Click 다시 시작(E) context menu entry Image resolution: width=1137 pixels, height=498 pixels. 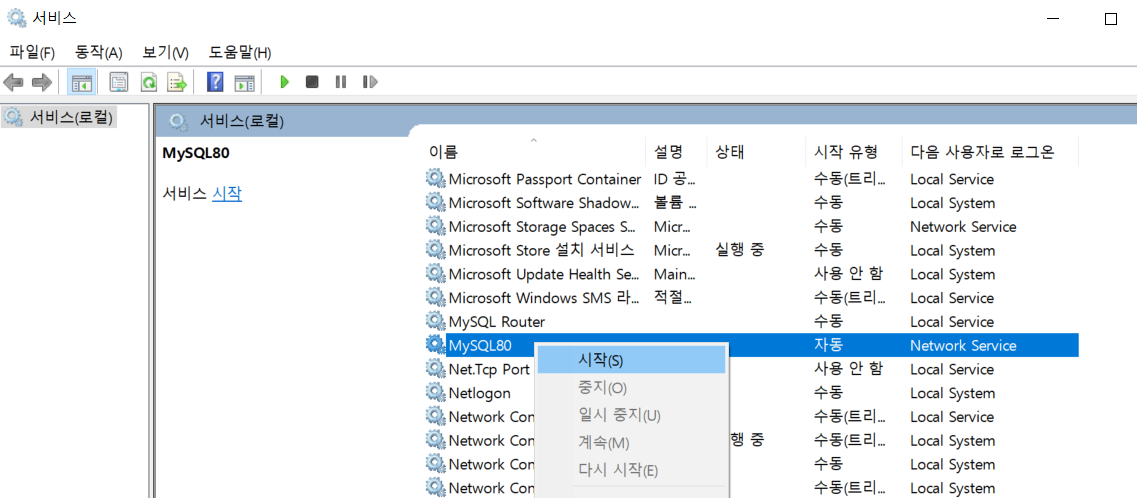tap(631, 470)
